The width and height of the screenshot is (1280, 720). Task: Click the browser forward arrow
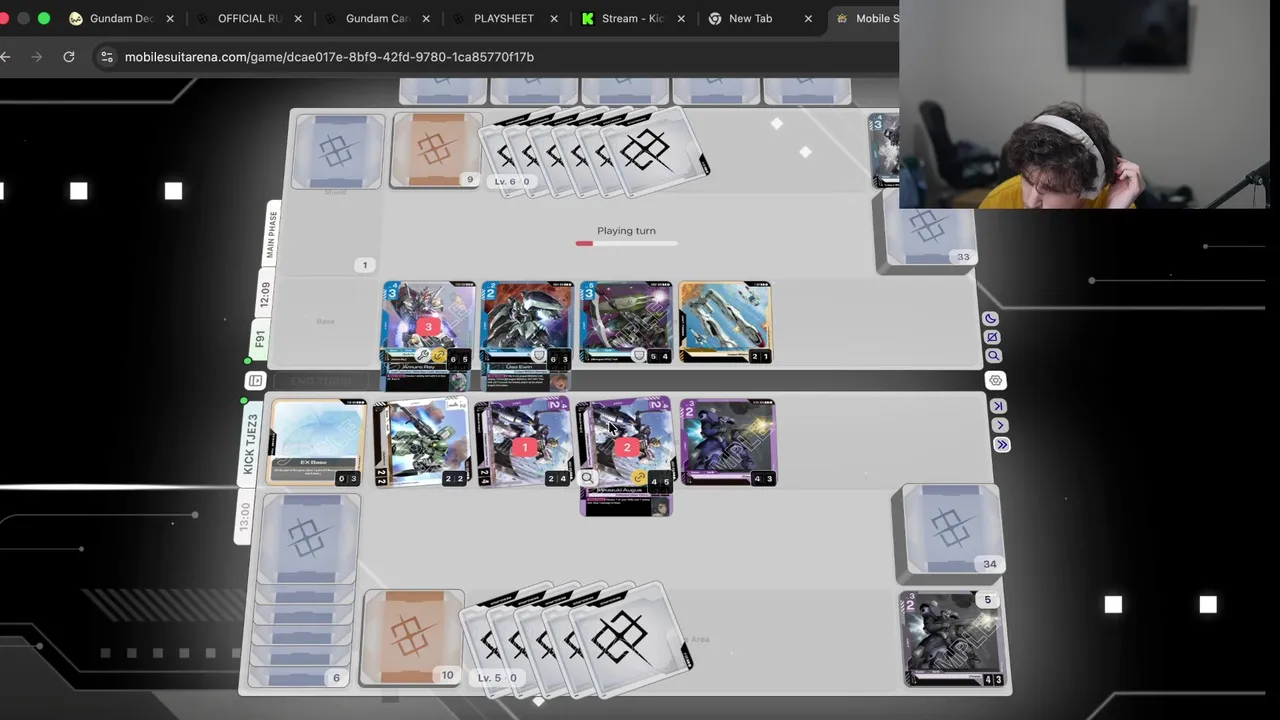point(37,57)
